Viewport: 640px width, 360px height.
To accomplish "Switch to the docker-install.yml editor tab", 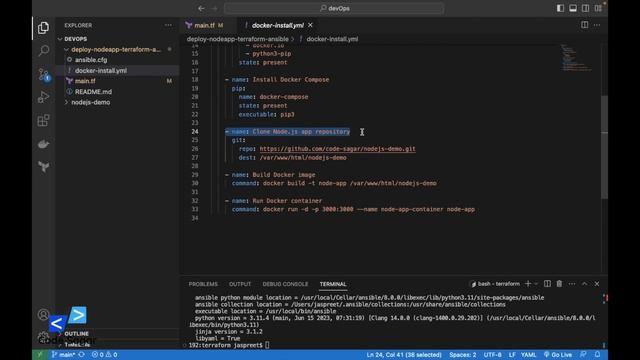I will click(278, 25).
